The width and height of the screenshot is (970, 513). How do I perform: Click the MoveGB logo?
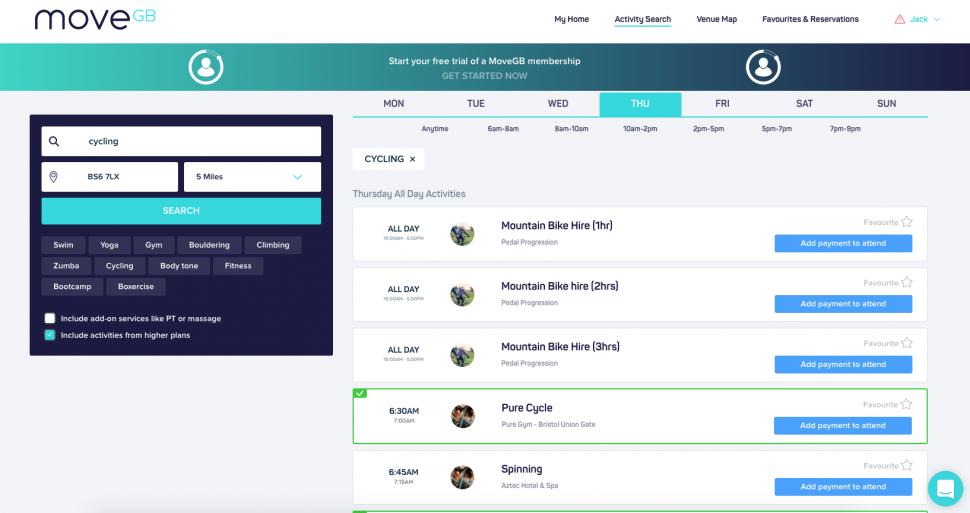(x=95, y=19)
